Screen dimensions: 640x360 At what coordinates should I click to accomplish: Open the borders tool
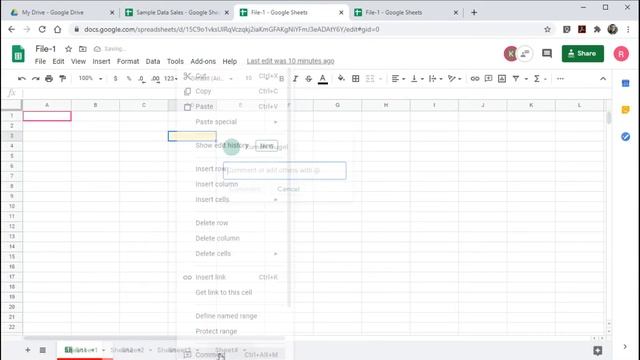(x=356, y=78)
